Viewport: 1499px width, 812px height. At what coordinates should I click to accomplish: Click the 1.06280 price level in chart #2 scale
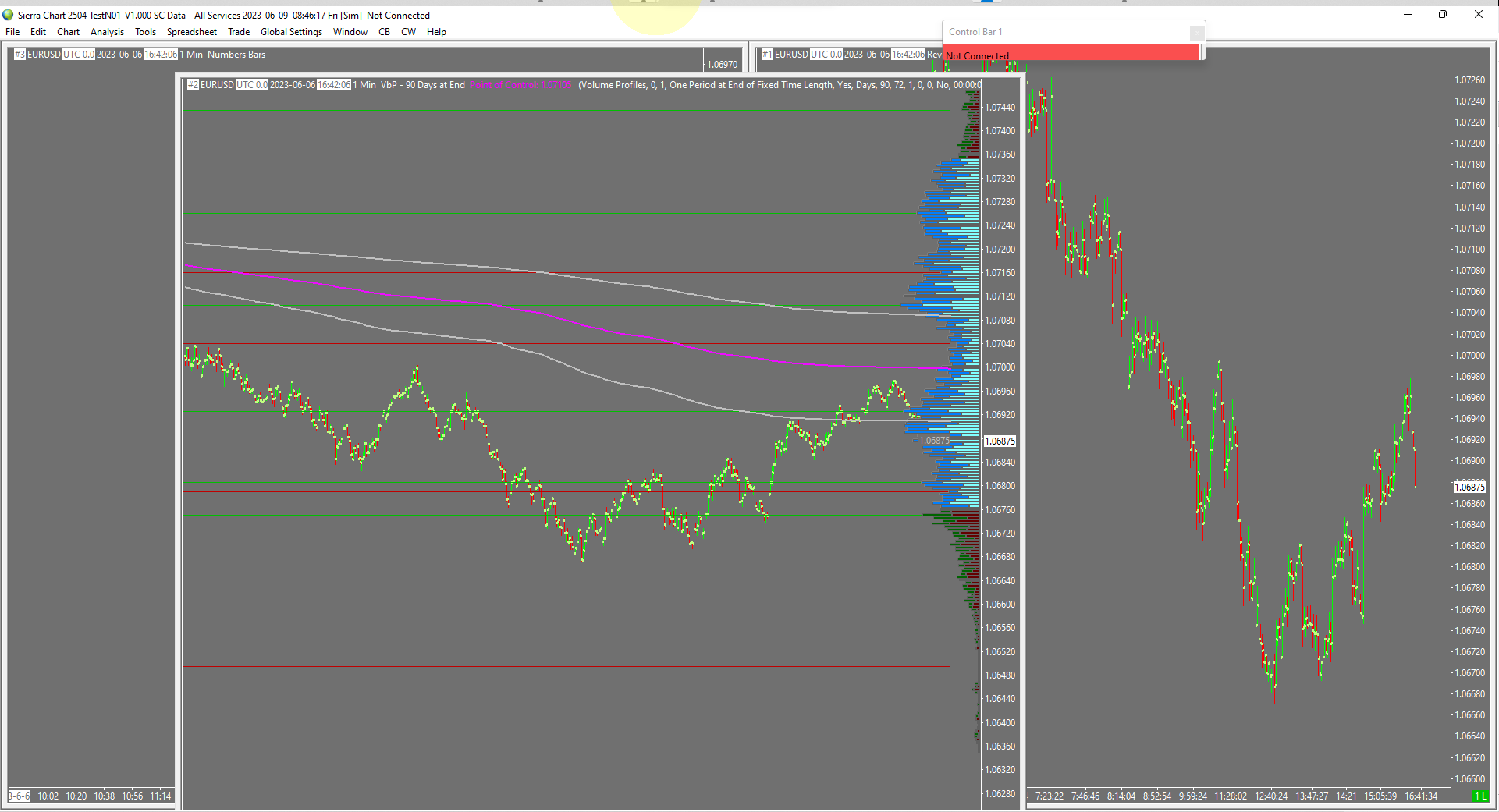point(1000,794)
